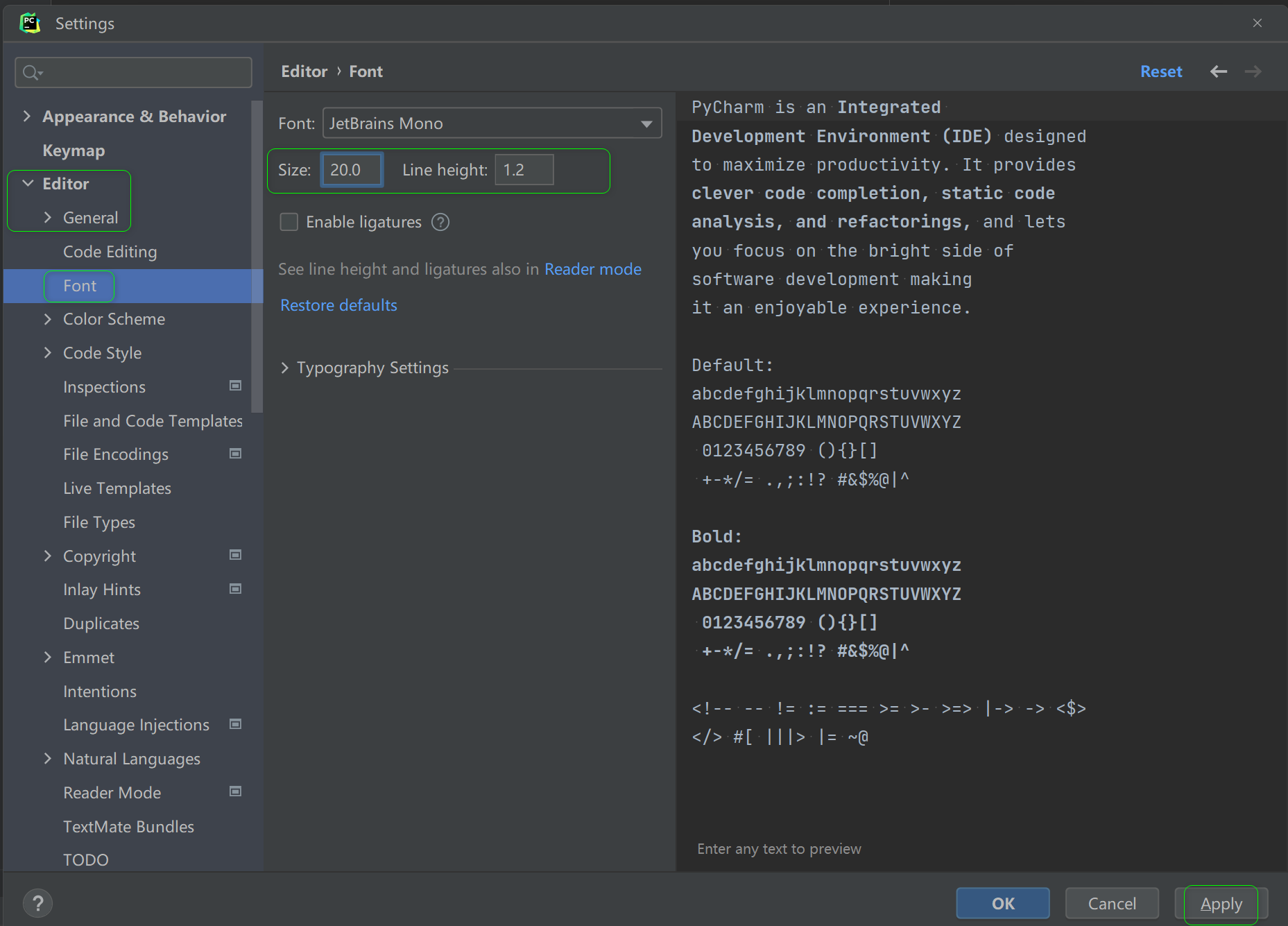
Task: Select Keymap in settings tree
Action: [74, 151]
